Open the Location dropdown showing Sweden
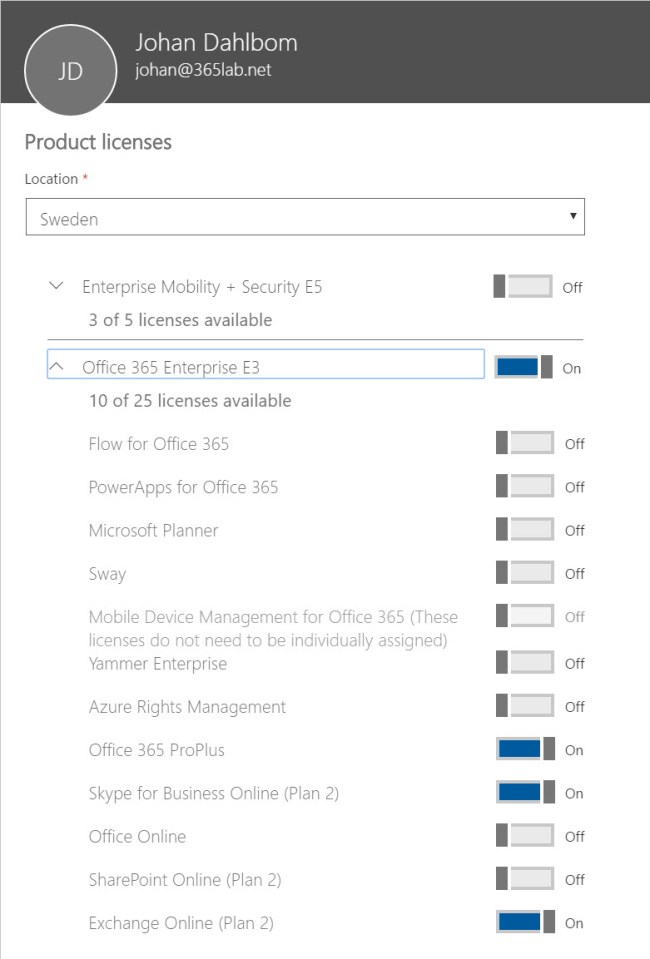The width and height of the screenshot is (650, 959). tap(305, 218)
